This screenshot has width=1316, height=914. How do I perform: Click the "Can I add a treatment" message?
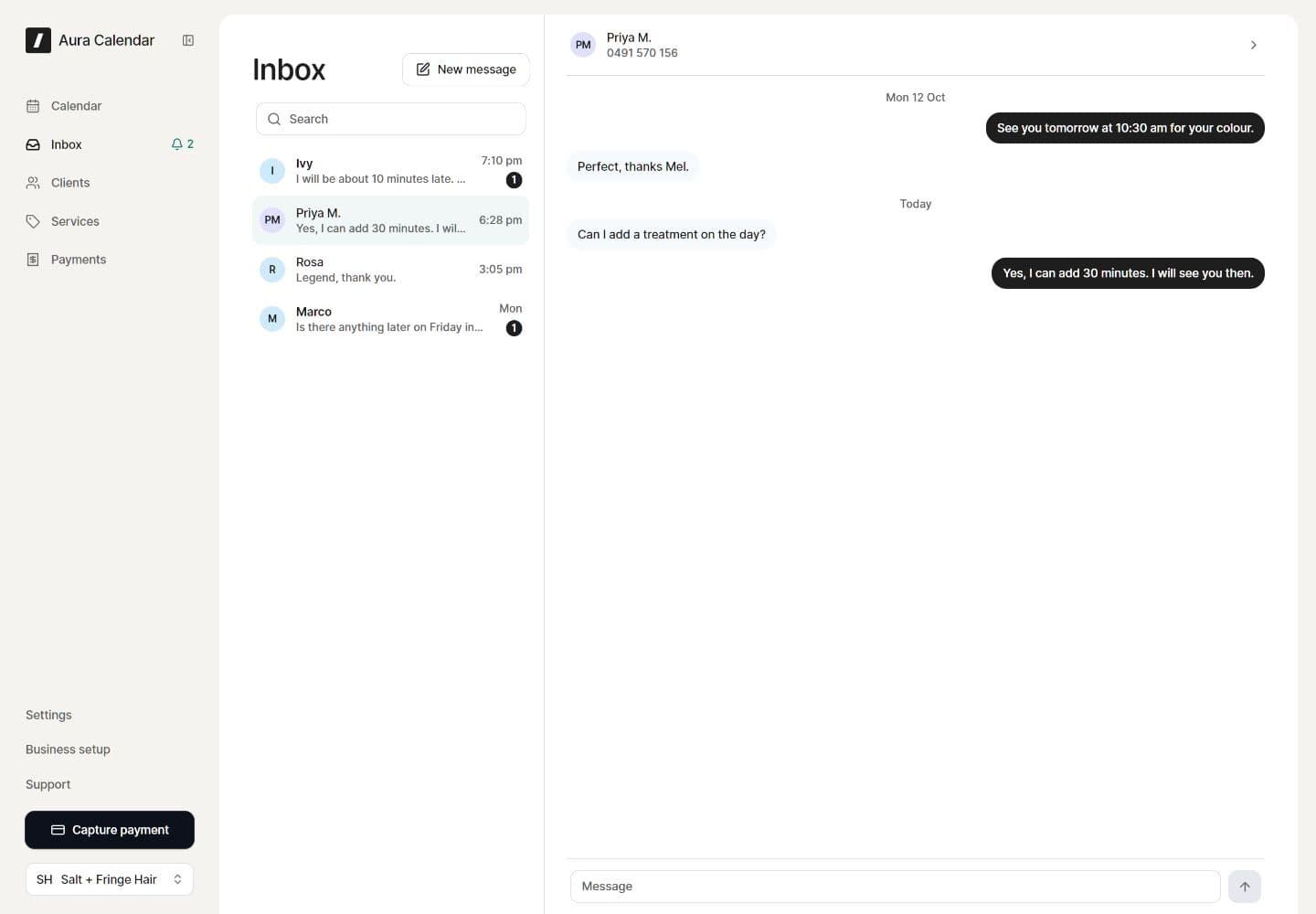coord(672,234)
